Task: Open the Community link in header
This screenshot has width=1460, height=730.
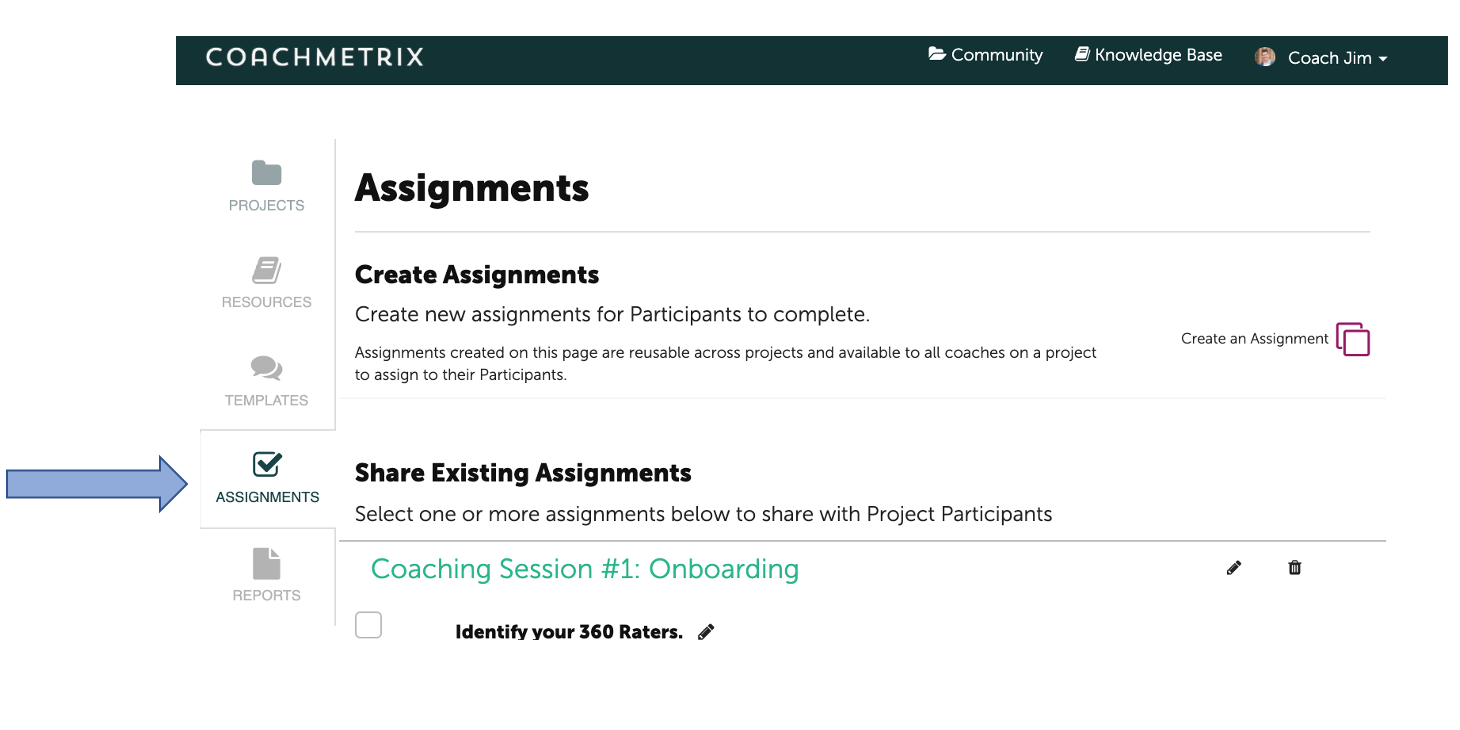Action: (x=986, y=55)
